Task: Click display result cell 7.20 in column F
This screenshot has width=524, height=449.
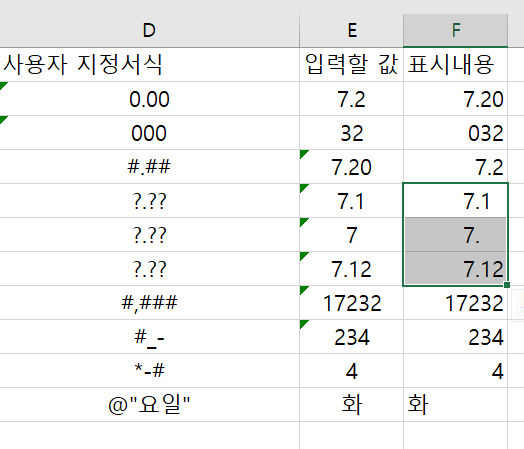Action: 455,99
